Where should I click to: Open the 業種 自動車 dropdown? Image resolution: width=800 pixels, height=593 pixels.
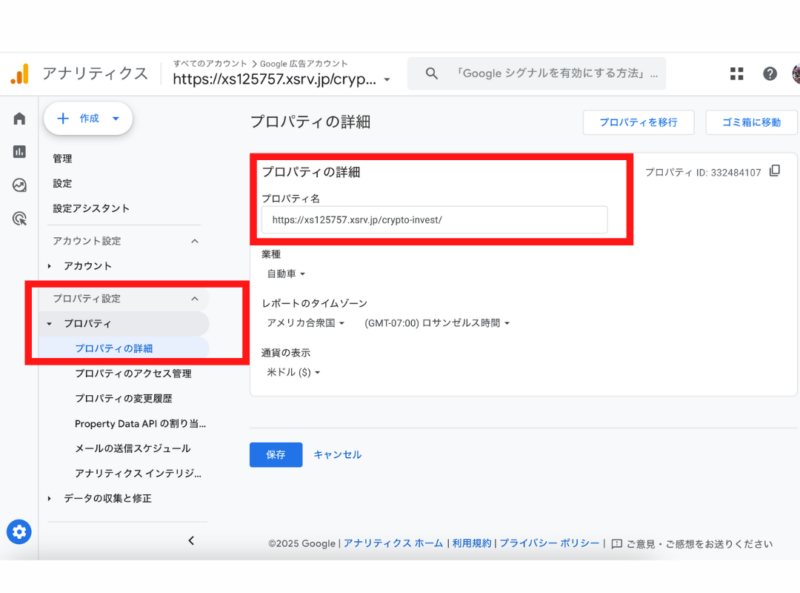tap(286, 274)
